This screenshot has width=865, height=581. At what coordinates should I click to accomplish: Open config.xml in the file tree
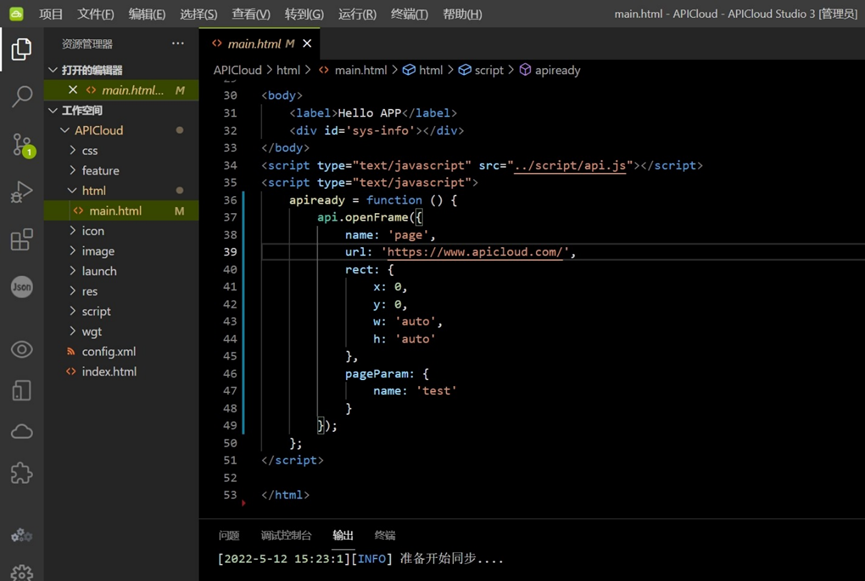tap(109, 351)
